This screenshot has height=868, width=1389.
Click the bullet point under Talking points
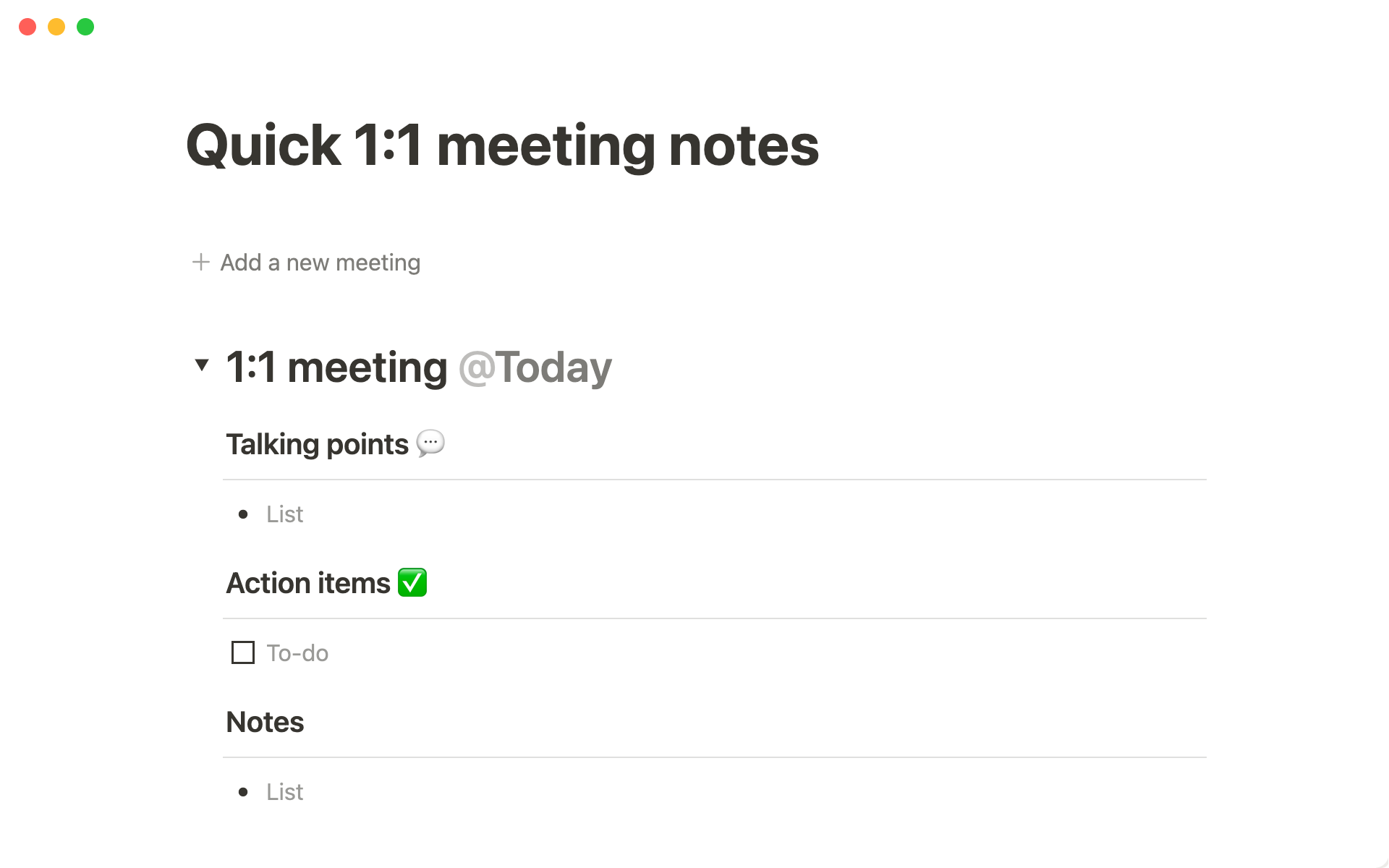coord(243,514)
